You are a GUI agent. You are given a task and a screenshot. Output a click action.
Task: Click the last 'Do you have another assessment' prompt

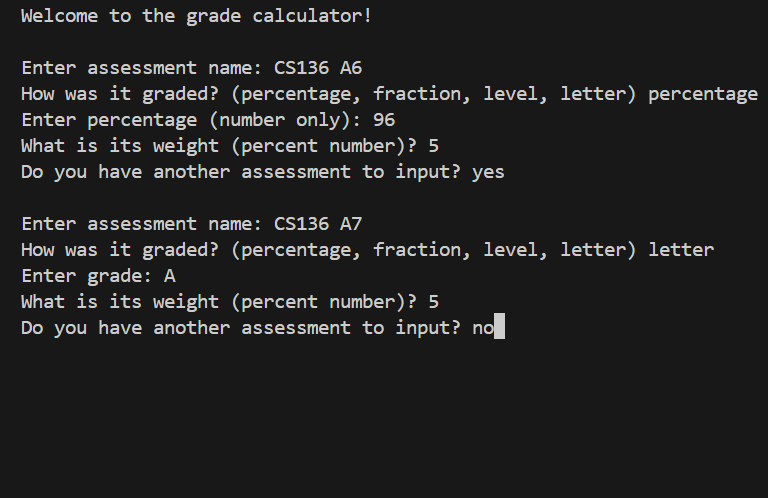pos(241,329)
